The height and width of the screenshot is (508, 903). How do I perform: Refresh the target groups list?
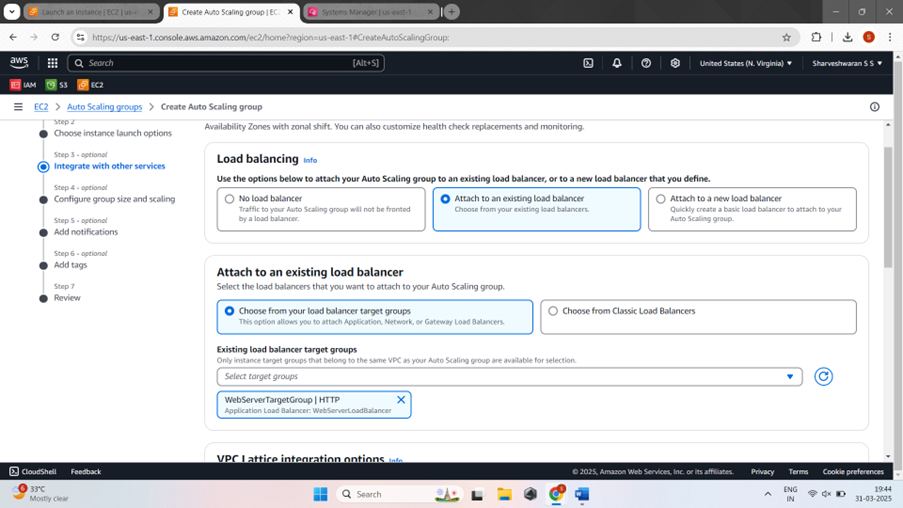[824, 376]
